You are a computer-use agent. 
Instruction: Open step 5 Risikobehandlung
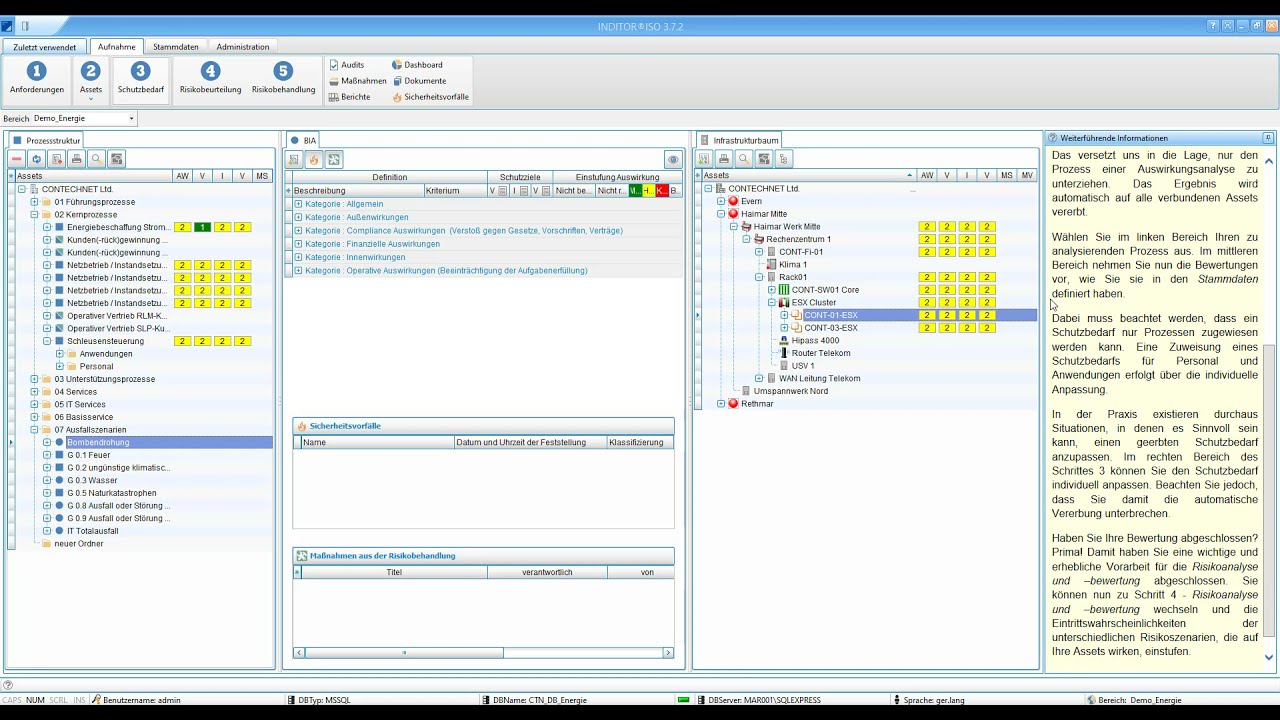click(283, 78)
